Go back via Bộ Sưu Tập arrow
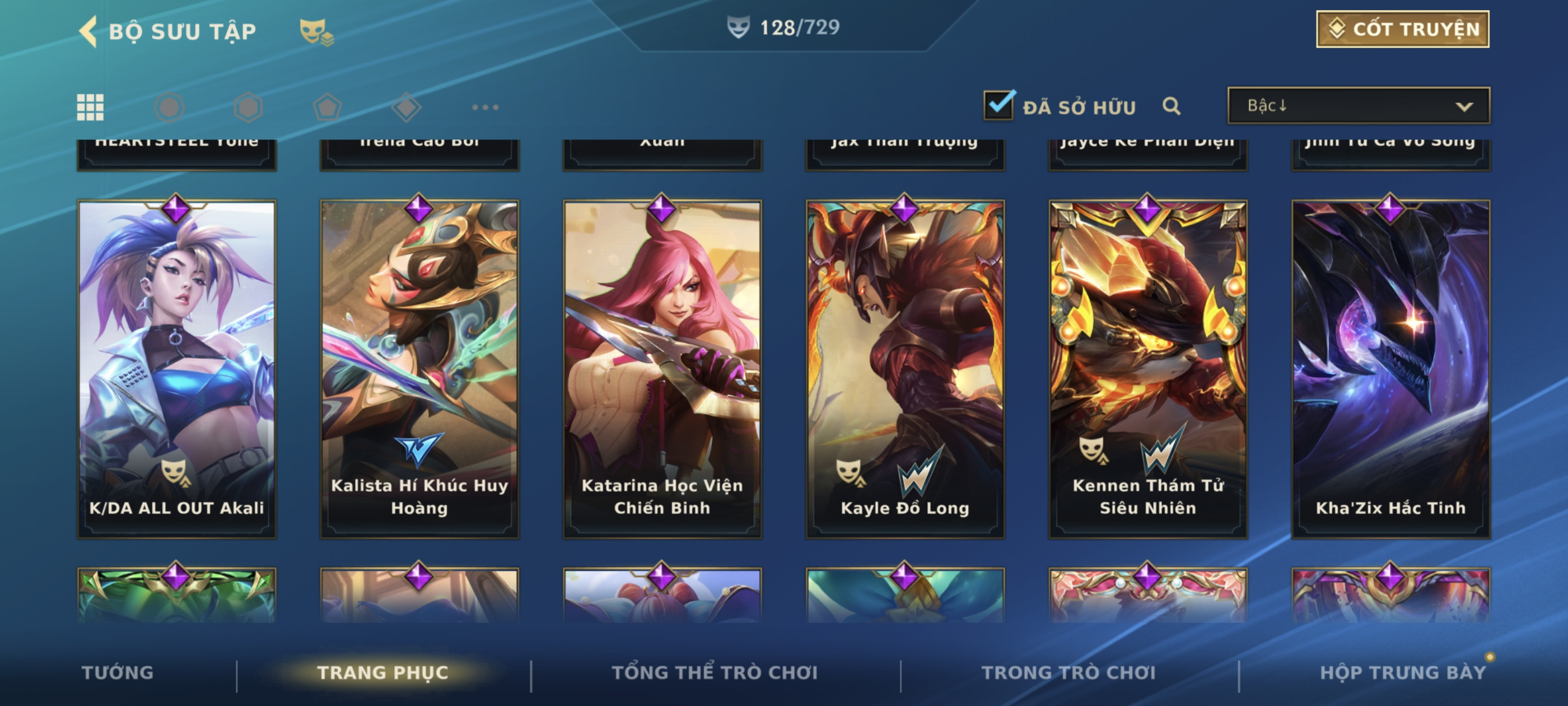Screen dimensions: 1568x706 [88, 31]
